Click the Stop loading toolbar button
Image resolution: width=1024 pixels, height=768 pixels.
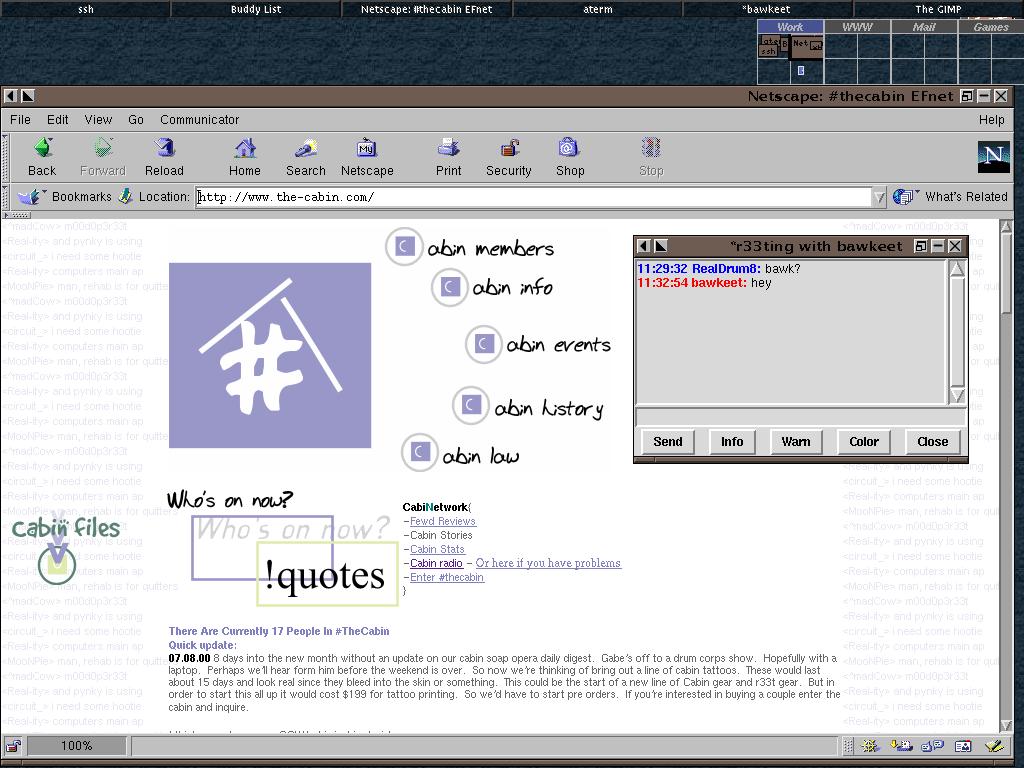click(651, 157)
